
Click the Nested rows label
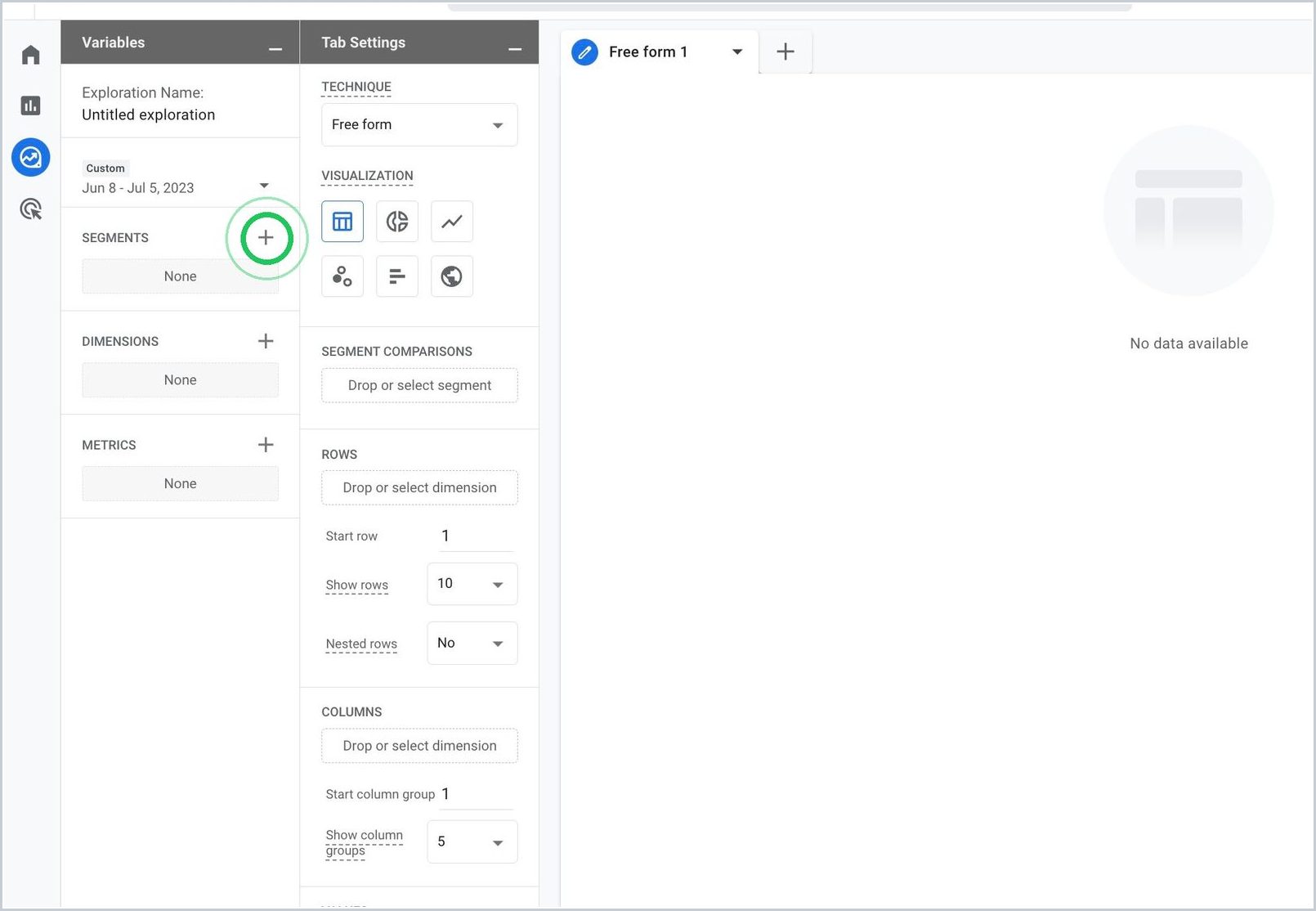pyautogui.click(x=361, y=644)
